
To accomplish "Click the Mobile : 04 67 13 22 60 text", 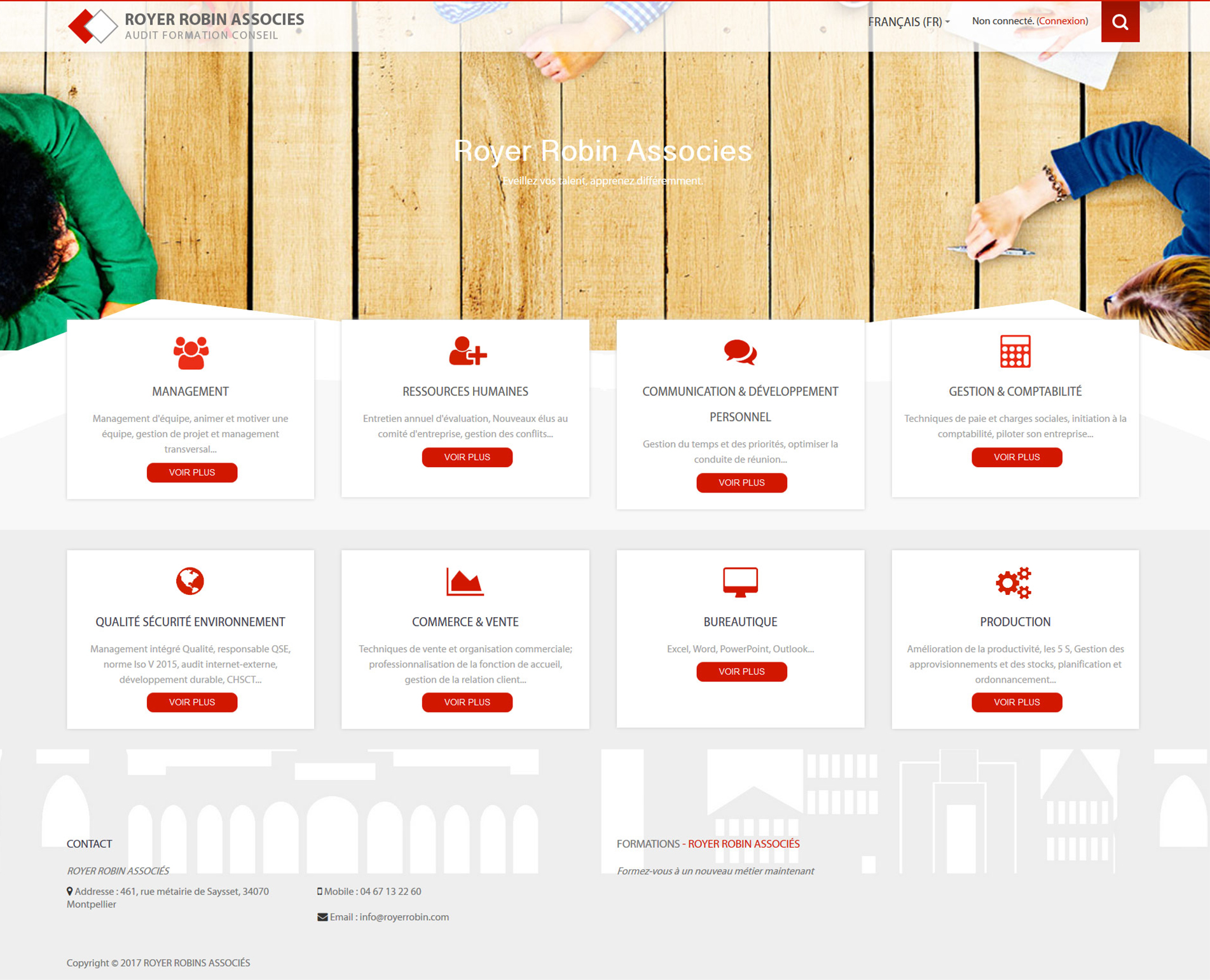I will [373, 892].
